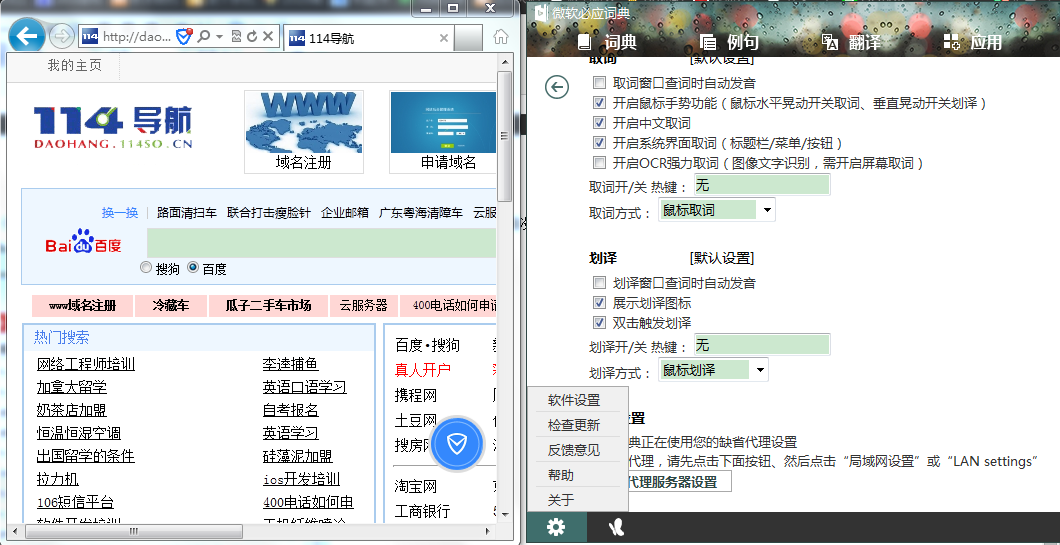Open the 携程网 link
The width and height of the screenshot is (1060, 545).
click(x=416, y=395)
